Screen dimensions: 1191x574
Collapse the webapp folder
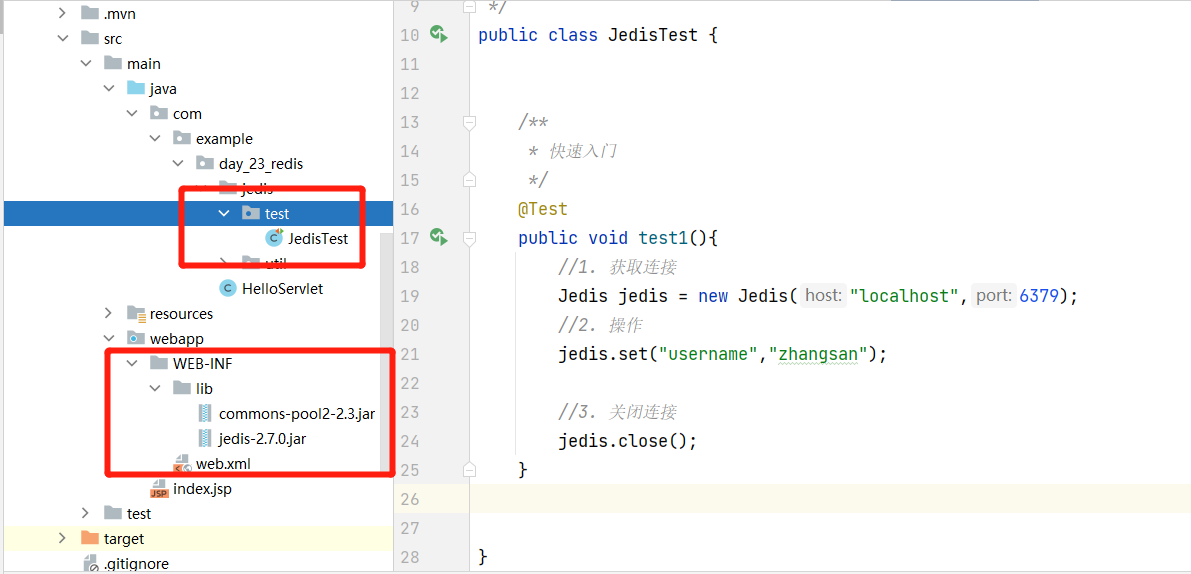tap(109, 338)
